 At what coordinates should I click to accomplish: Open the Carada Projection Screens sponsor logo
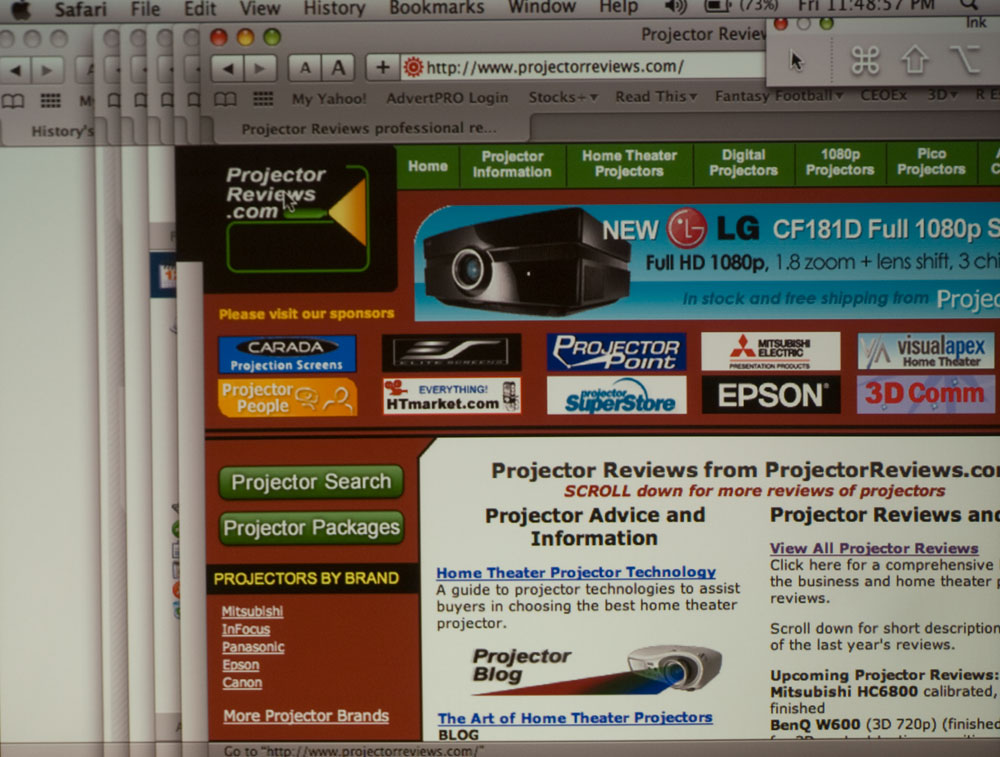(287, 354)
